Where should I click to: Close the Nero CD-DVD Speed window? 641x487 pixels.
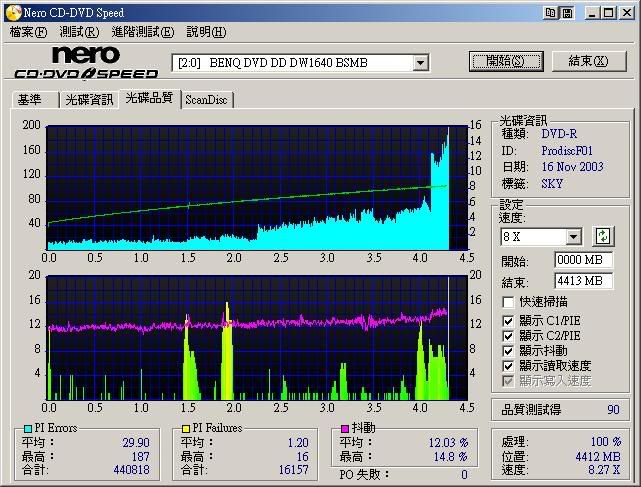[627, 13]
